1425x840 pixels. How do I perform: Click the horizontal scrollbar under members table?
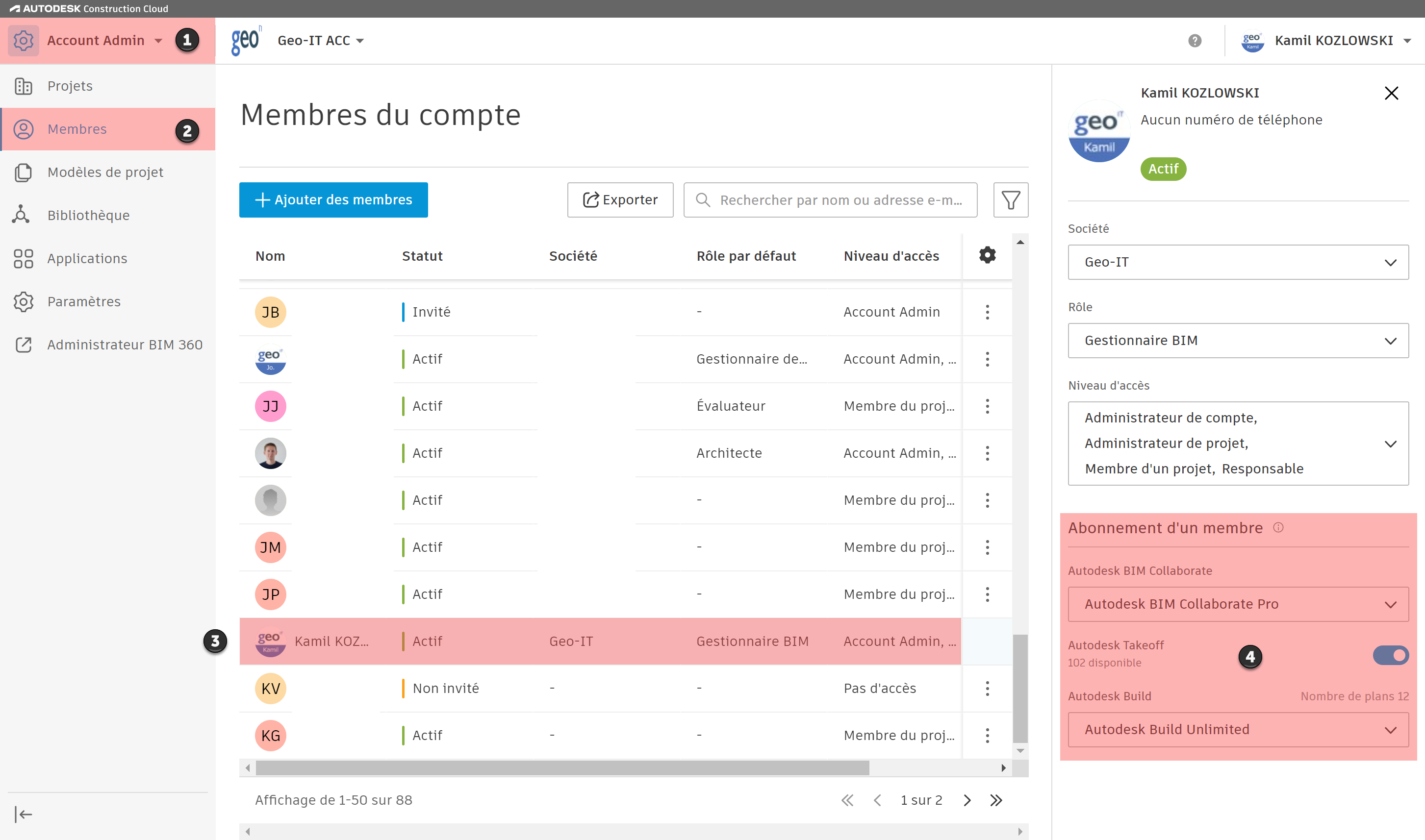click(x=562, y=768)
